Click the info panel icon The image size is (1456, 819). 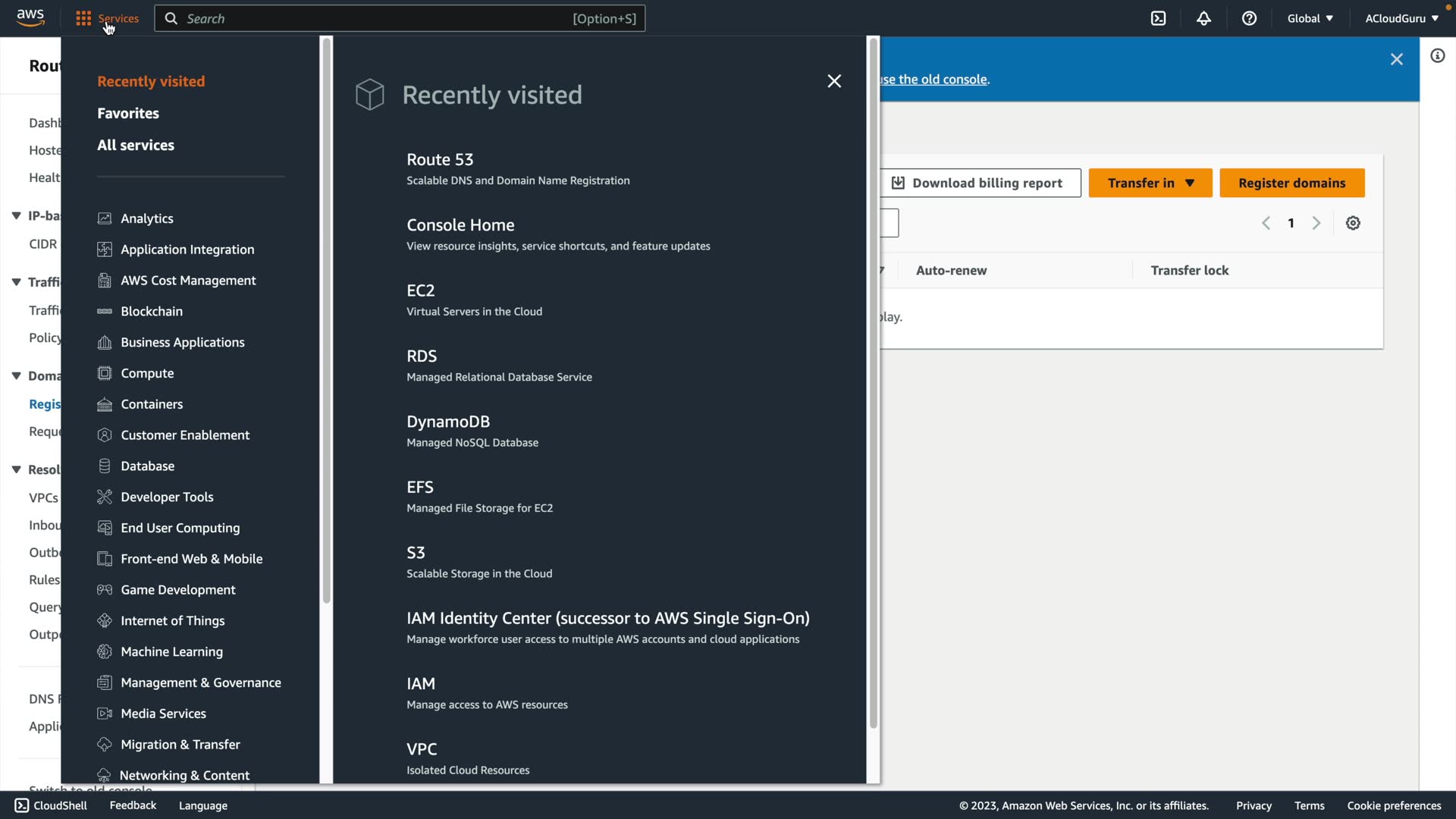coord(1437,55)
